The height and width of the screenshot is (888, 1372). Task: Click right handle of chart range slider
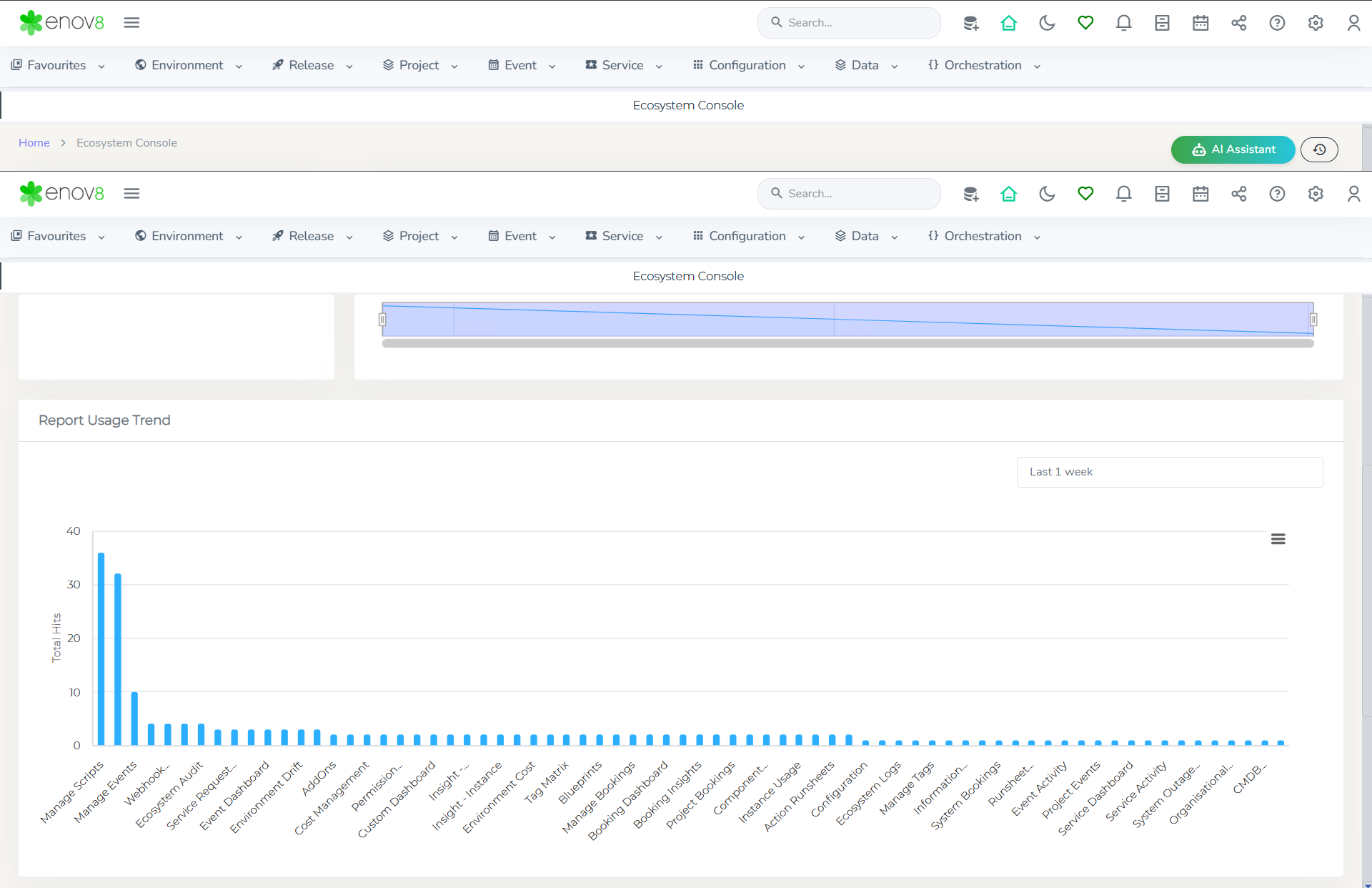(1313, 320)
